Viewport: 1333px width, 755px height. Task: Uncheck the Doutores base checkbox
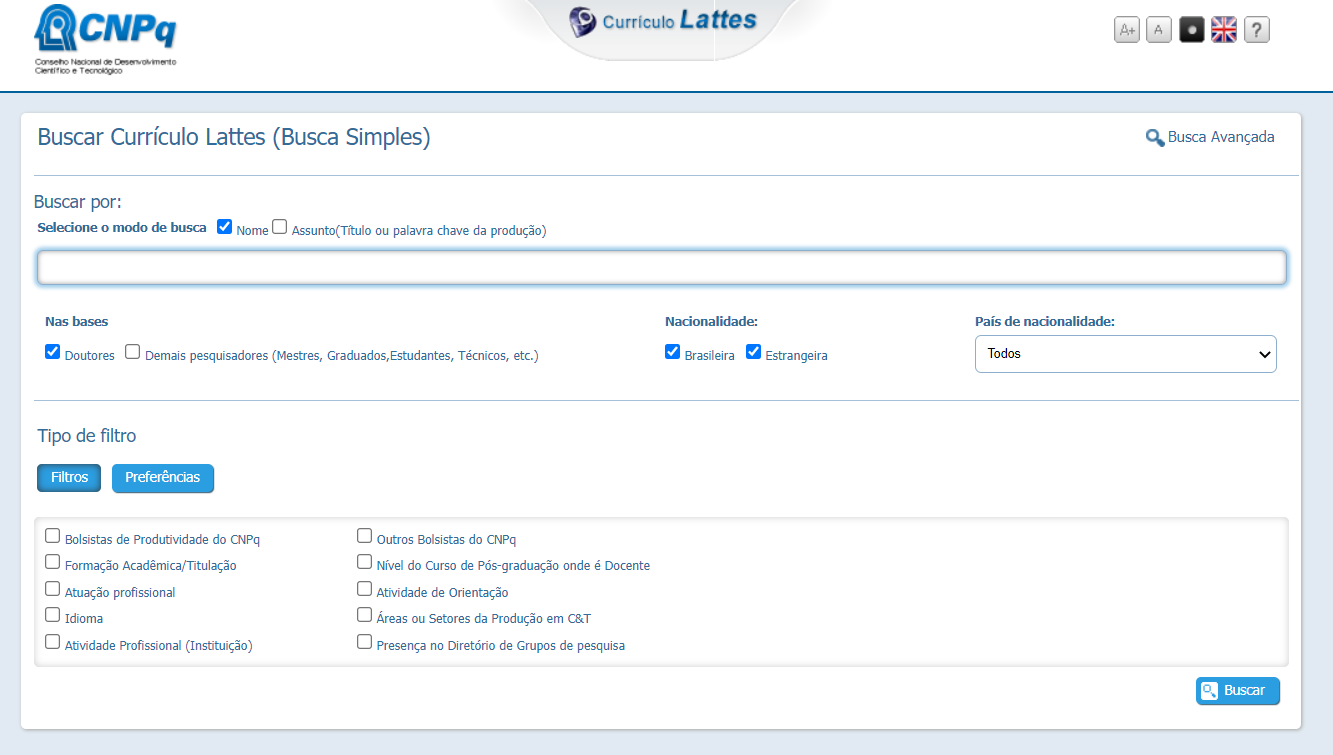point(53,352)
